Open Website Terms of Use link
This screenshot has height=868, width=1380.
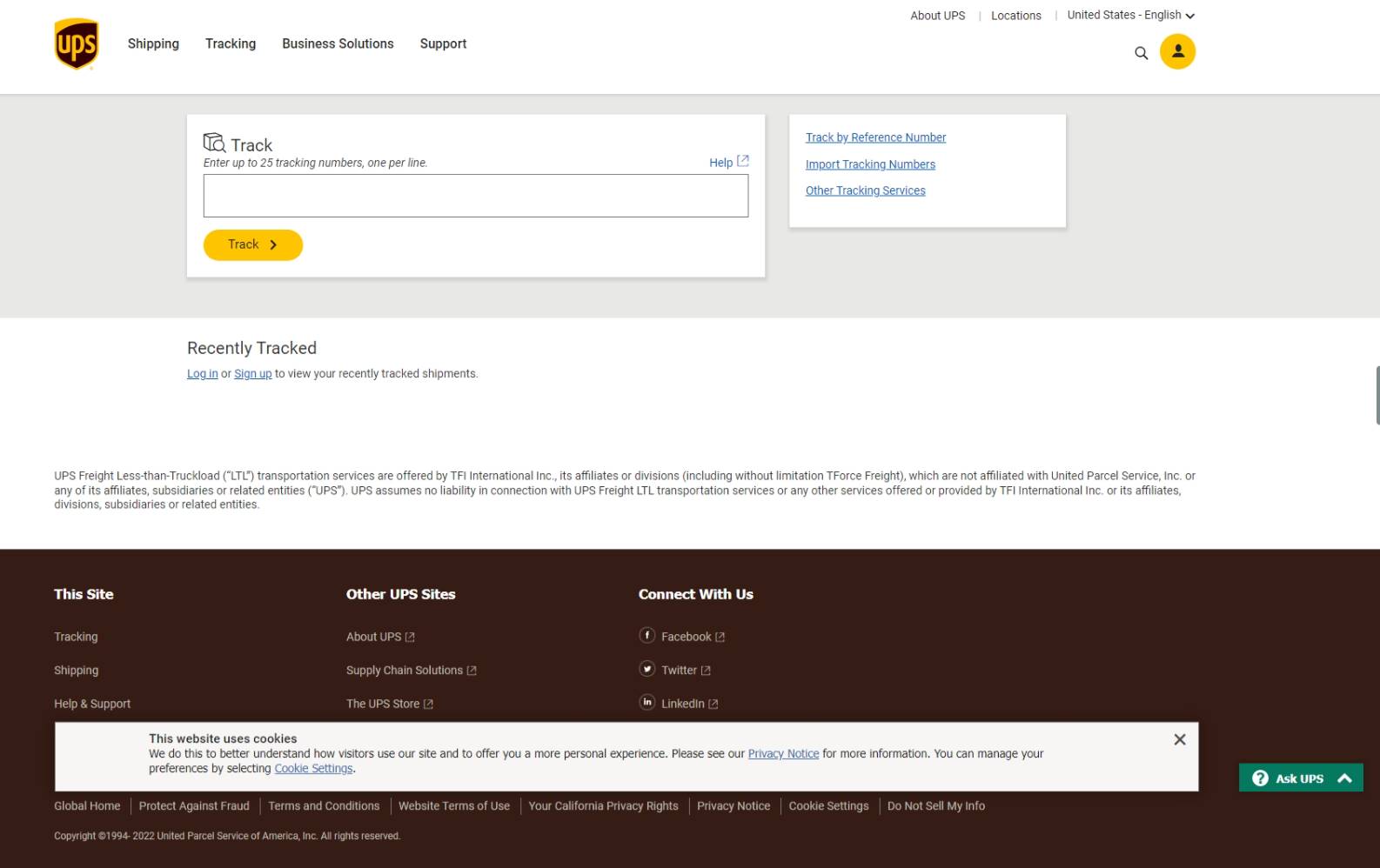454,806
